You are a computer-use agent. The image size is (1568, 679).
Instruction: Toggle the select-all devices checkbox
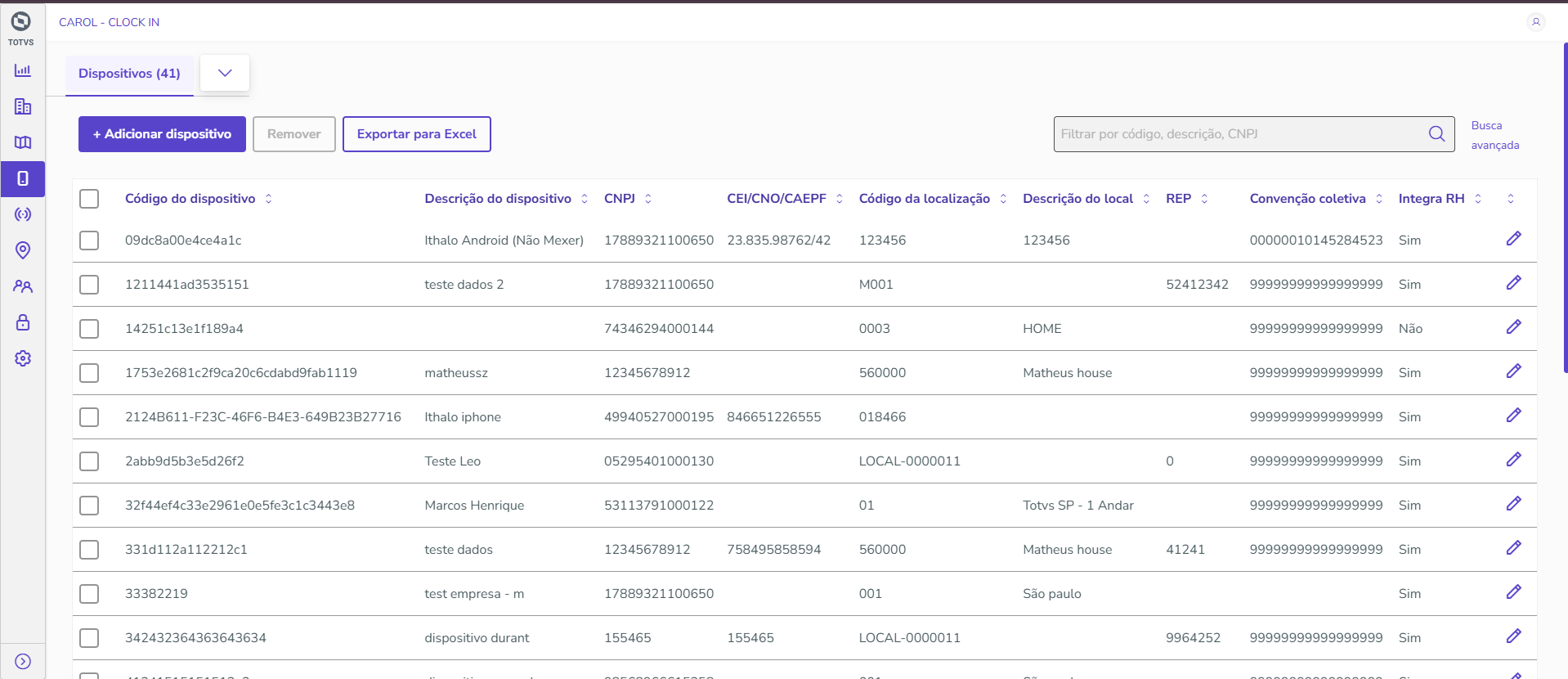coord(89,199)
